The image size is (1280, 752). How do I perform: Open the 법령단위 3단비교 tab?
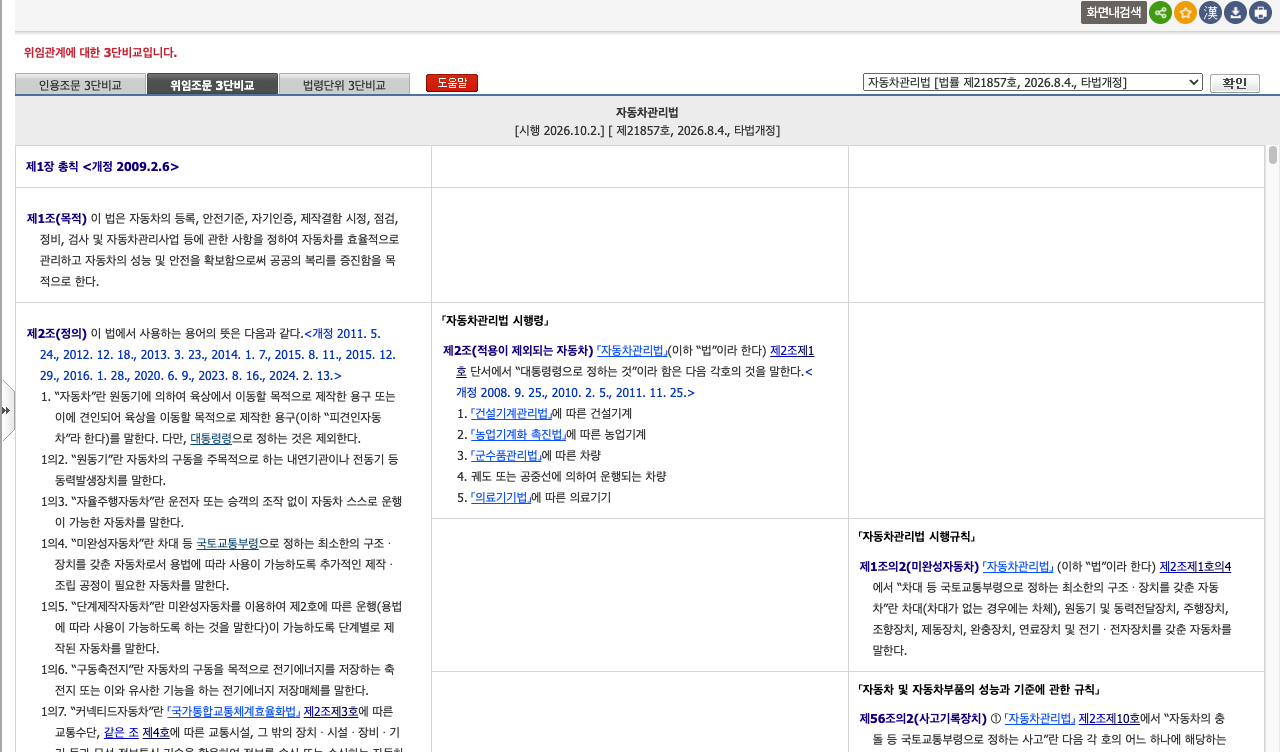(x=344, y=85)
